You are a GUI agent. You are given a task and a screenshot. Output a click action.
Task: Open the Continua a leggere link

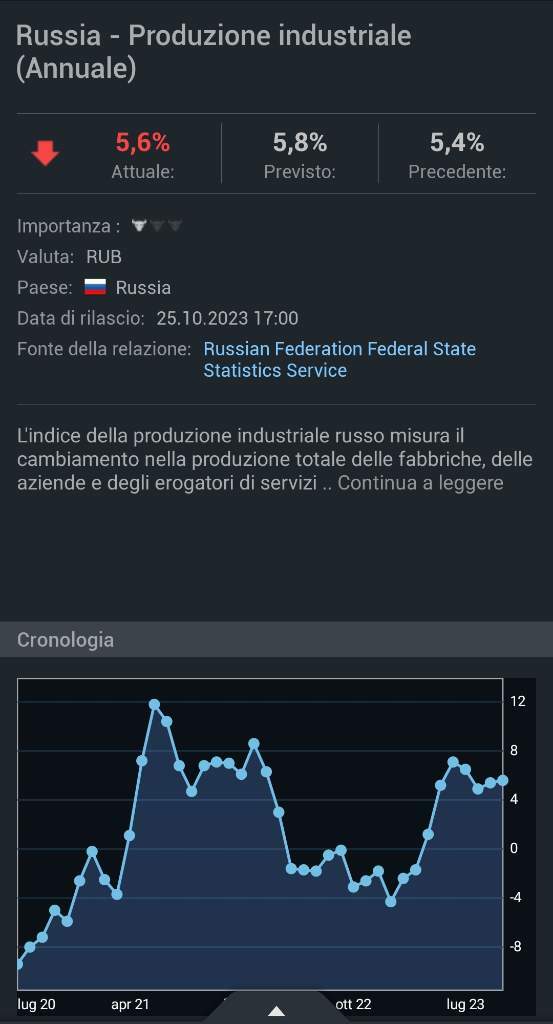420,483
